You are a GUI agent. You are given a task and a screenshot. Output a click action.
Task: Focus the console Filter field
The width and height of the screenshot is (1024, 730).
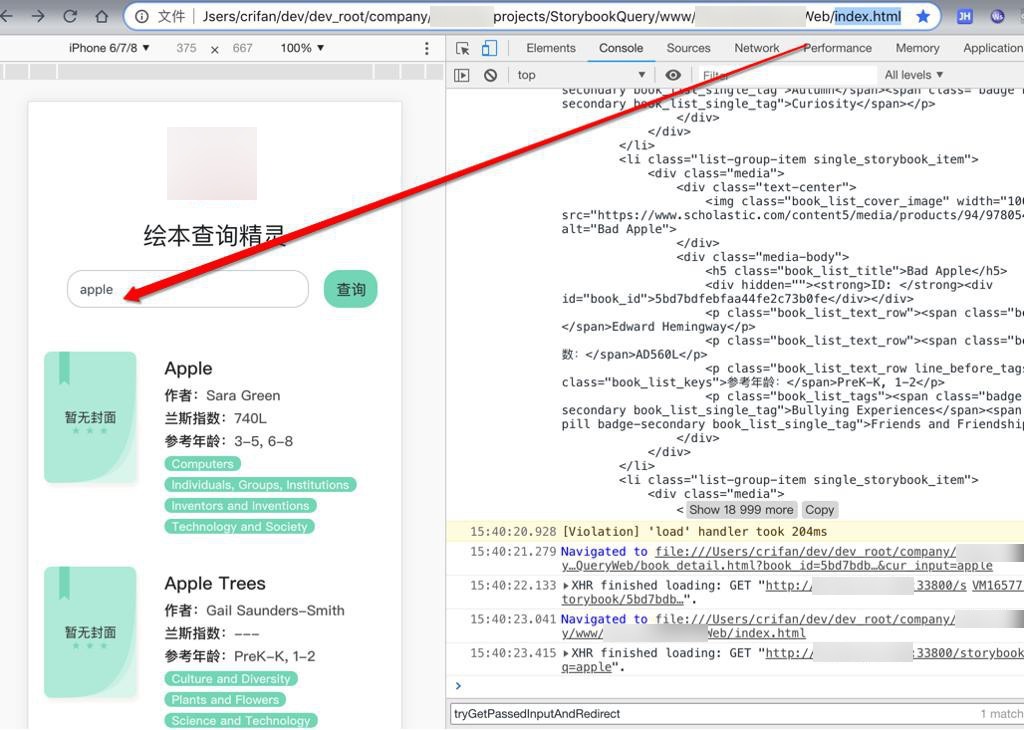coord(788,75)
